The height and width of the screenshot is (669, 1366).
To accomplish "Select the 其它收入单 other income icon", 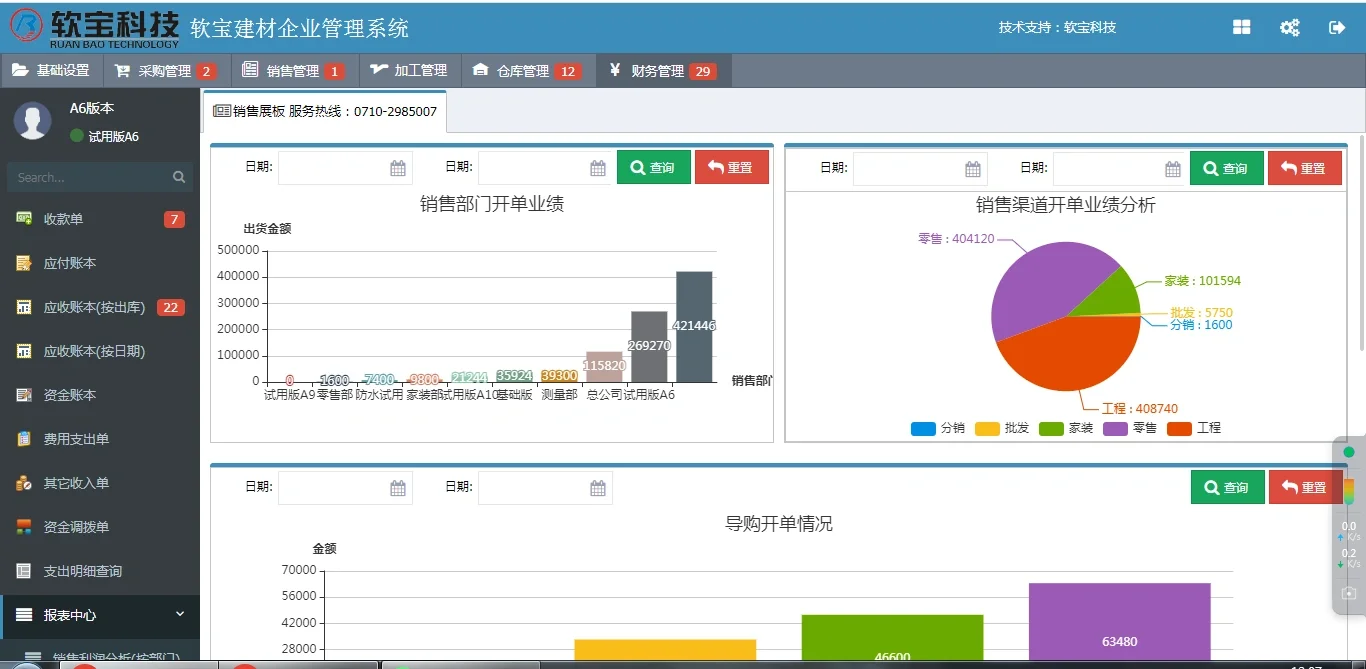I will pos(22,482).
